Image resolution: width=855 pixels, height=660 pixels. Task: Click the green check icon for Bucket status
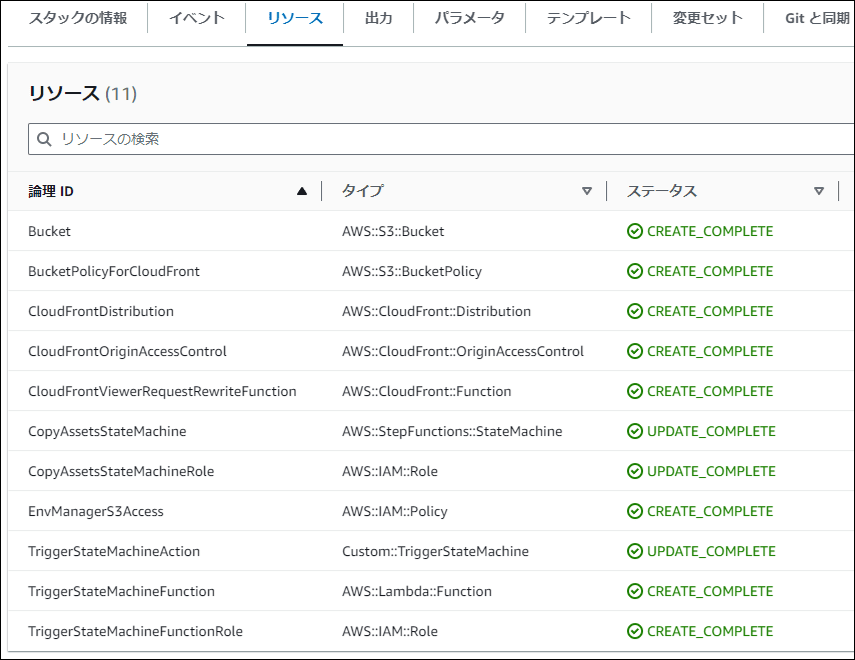coord(635,231)
